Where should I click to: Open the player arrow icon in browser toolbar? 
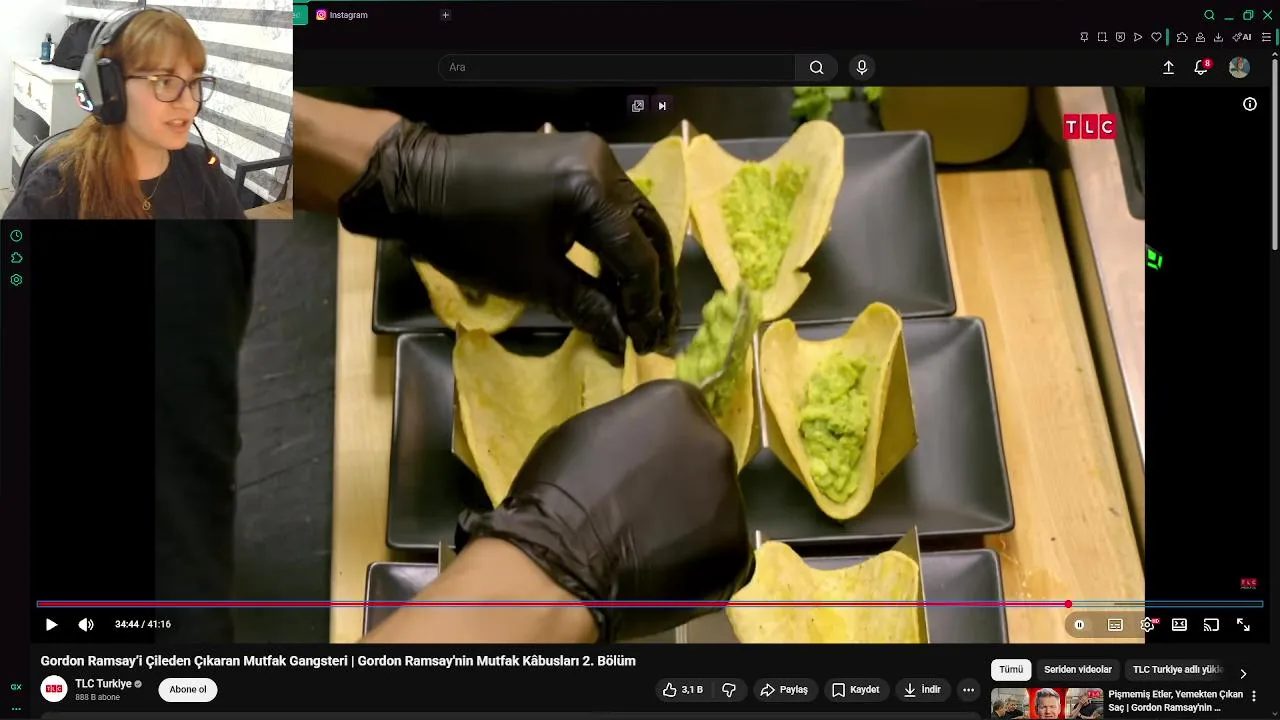[1138, 37]
